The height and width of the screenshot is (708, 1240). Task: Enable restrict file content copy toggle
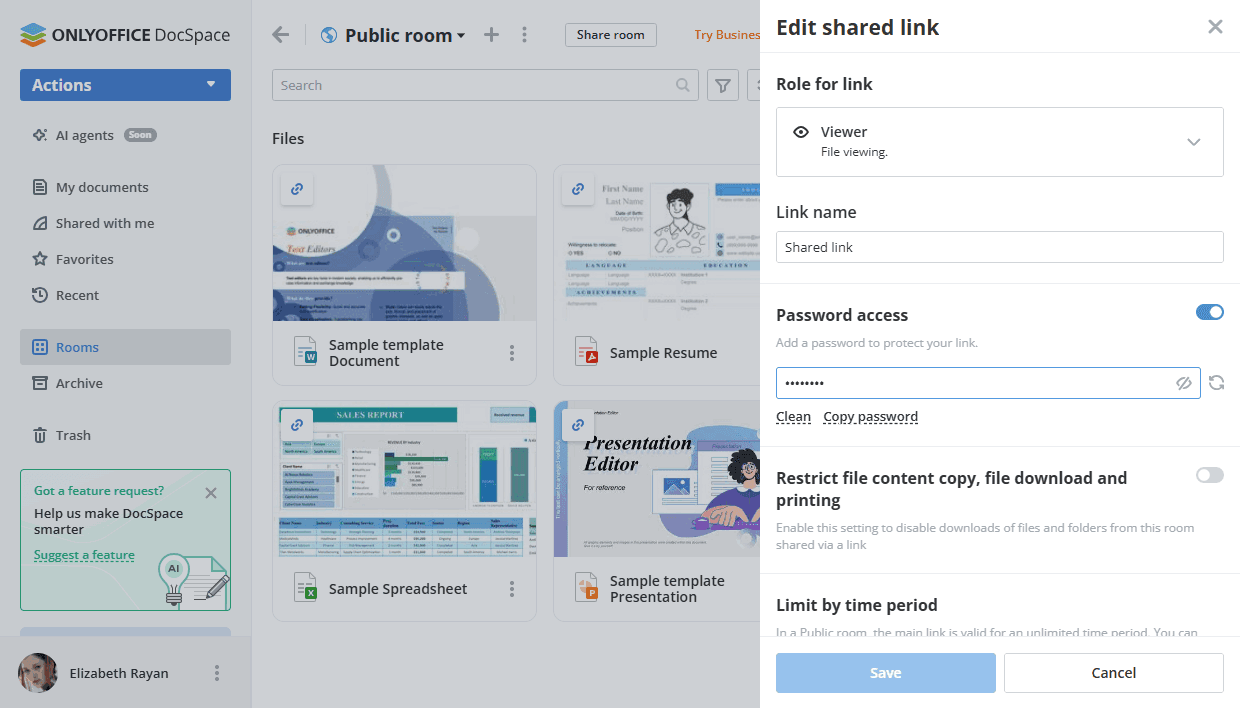(x=1209, y=475)
